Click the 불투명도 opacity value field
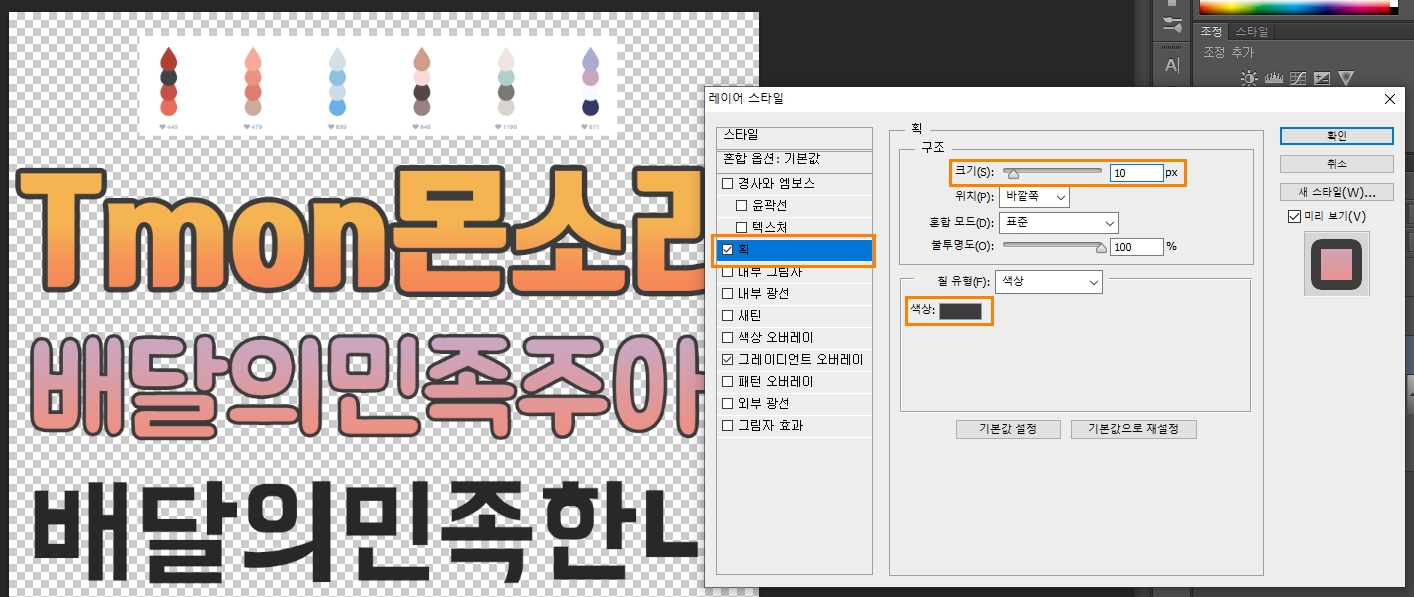1414x597 pixels. (x=1136, y=246)
